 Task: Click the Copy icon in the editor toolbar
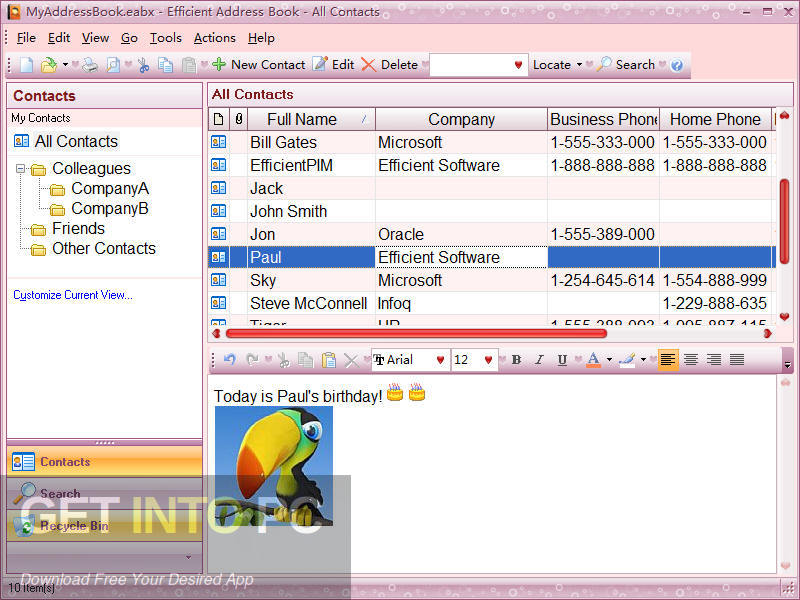coord(305,360)
